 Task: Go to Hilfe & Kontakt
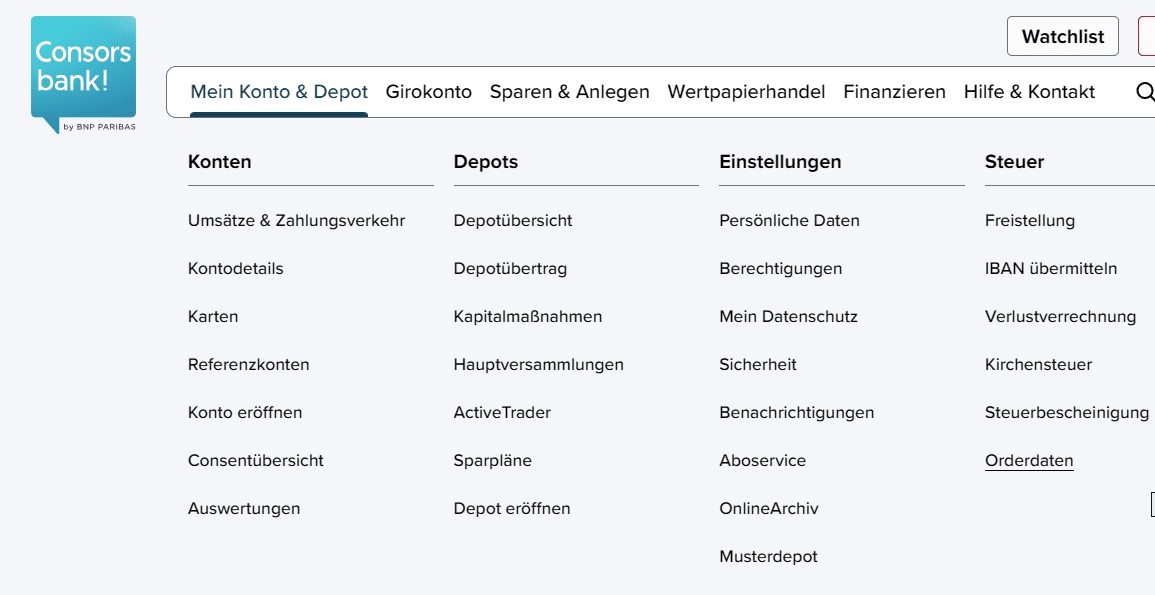(1029, 92)
